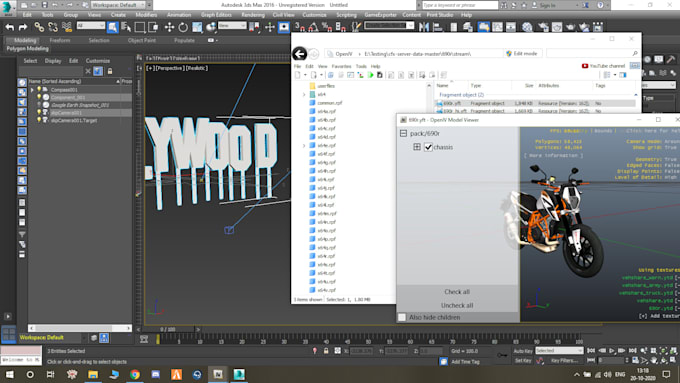Toggle Window/Crossing selection mode

154,27
